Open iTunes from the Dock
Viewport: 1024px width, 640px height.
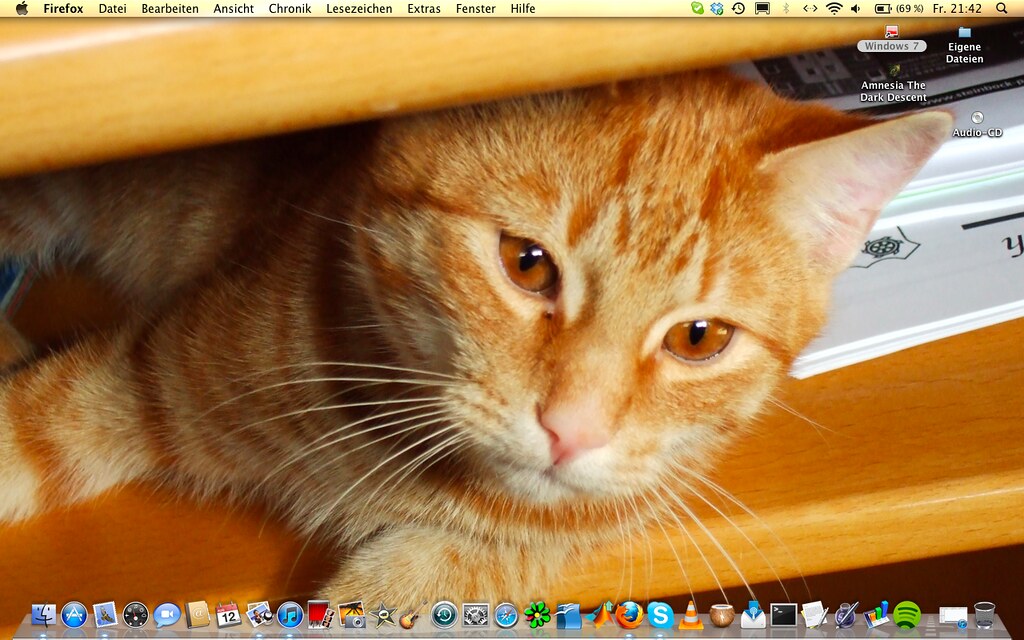[x=290, y=615]
